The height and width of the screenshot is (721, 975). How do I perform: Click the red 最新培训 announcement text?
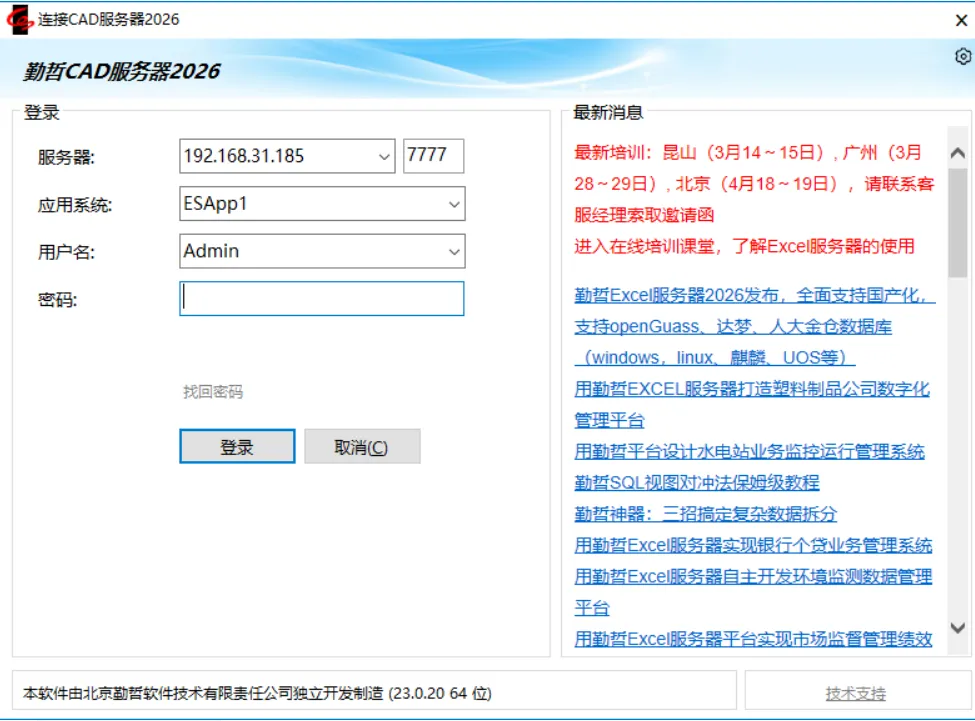click(754, 184)
